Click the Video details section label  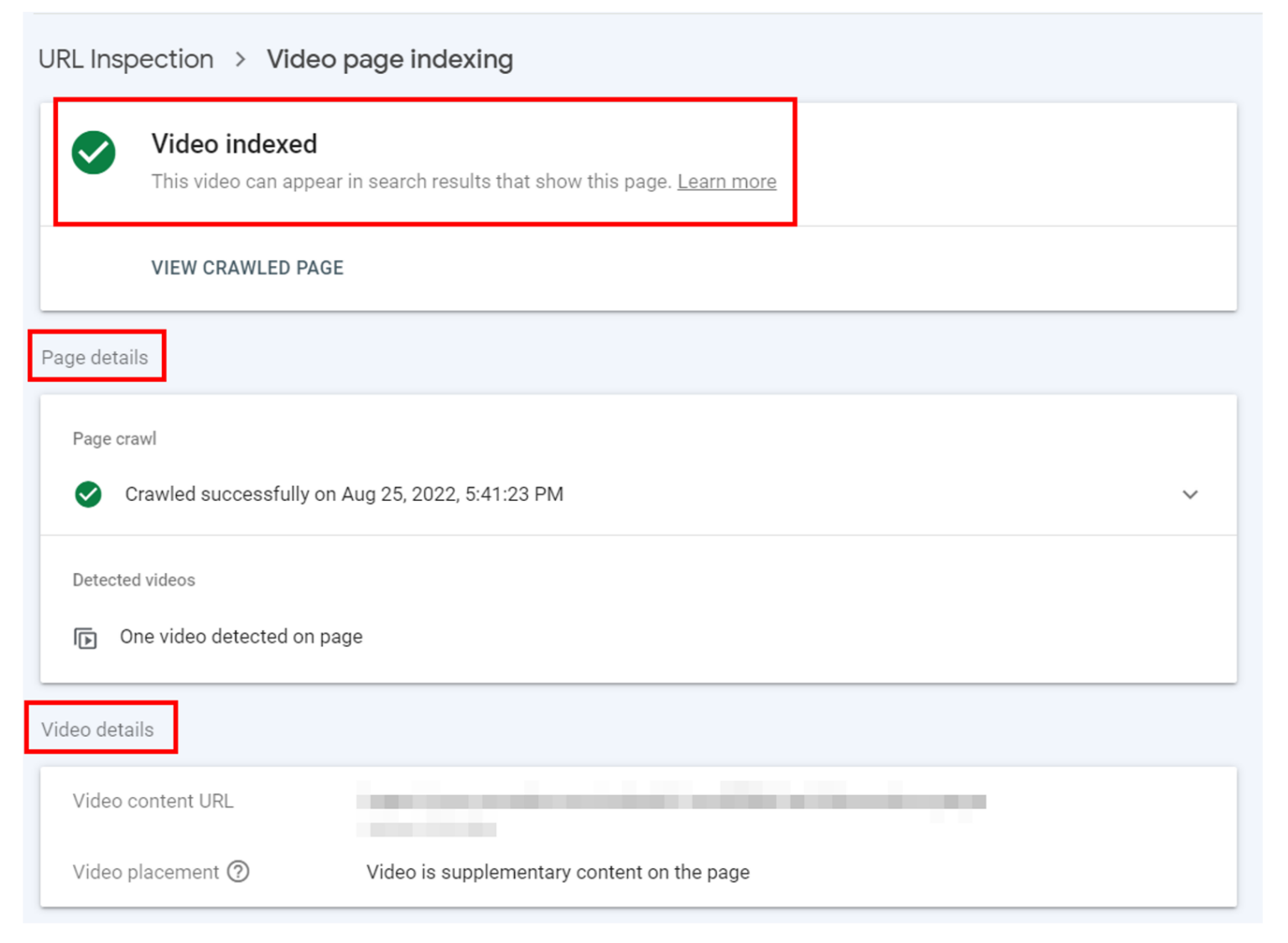[100, 729]
